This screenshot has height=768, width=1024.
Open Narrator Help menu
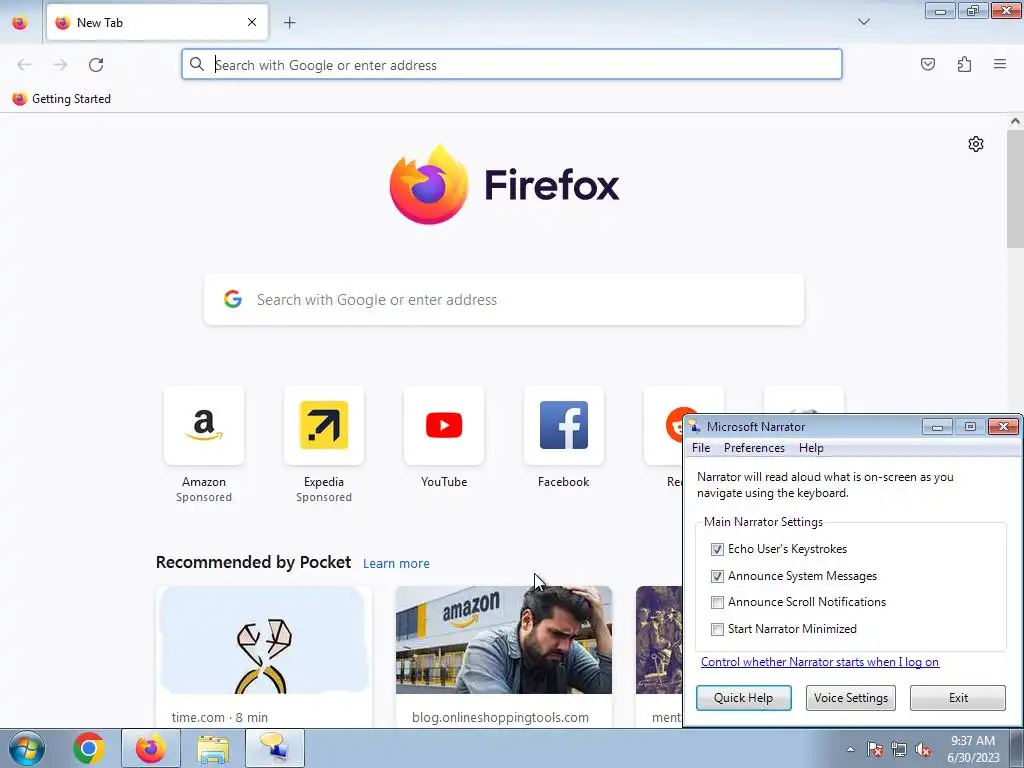(811, 448)
